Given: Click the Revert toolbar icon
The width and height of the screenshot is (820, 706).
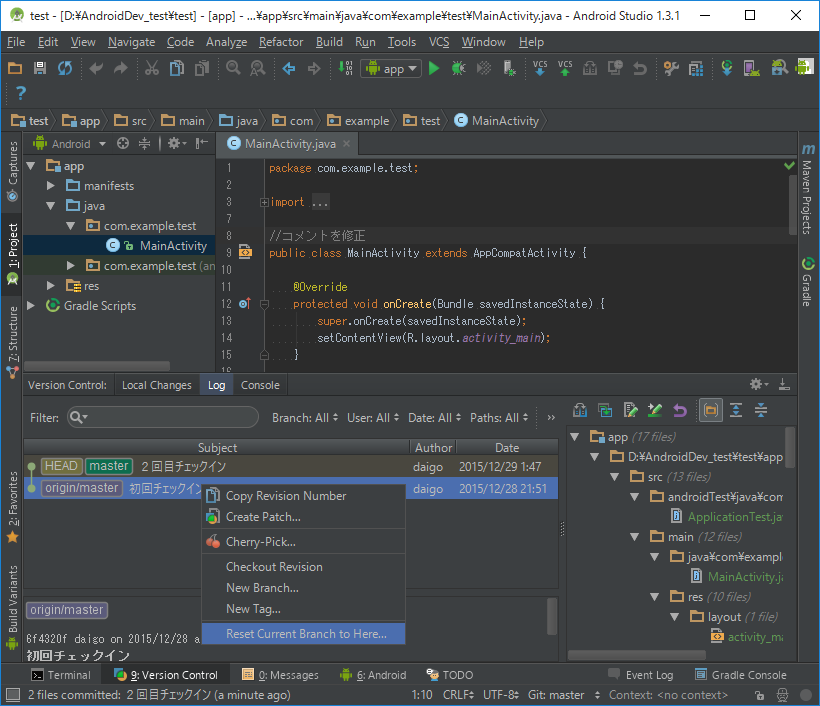Looking at the screenshot, I should (640, 68).
